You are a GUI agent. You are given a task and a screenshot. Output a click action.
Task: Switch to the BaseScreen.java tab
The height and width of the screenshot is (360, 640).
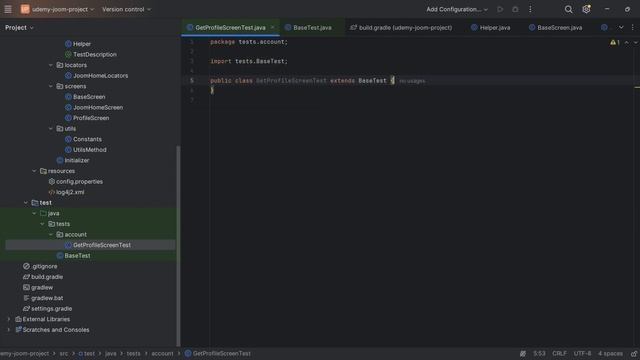point(555,27)
